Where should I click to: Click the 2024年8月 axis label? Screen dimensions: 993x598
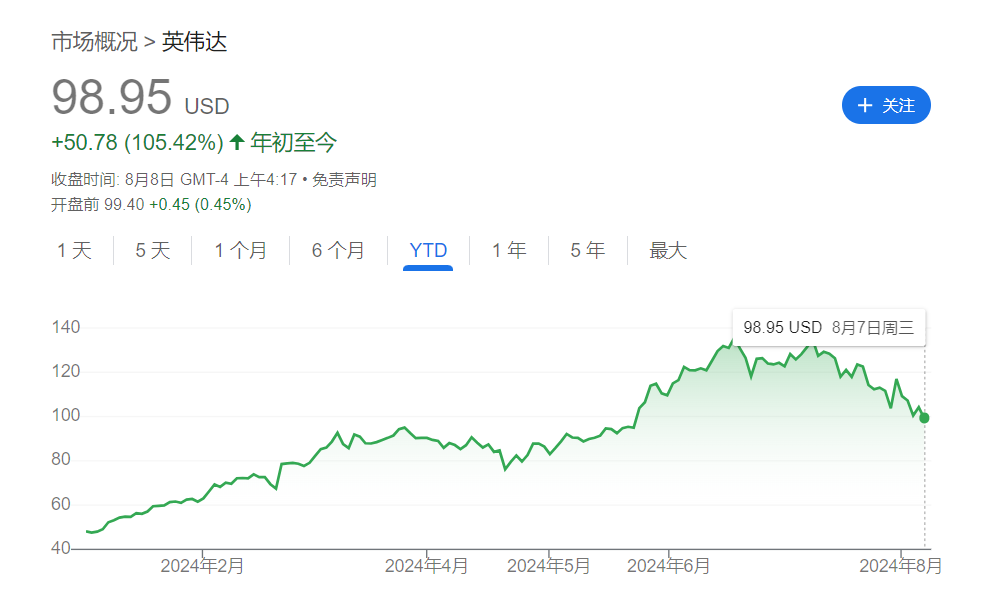pyautogui.click(x=901, y=566)
